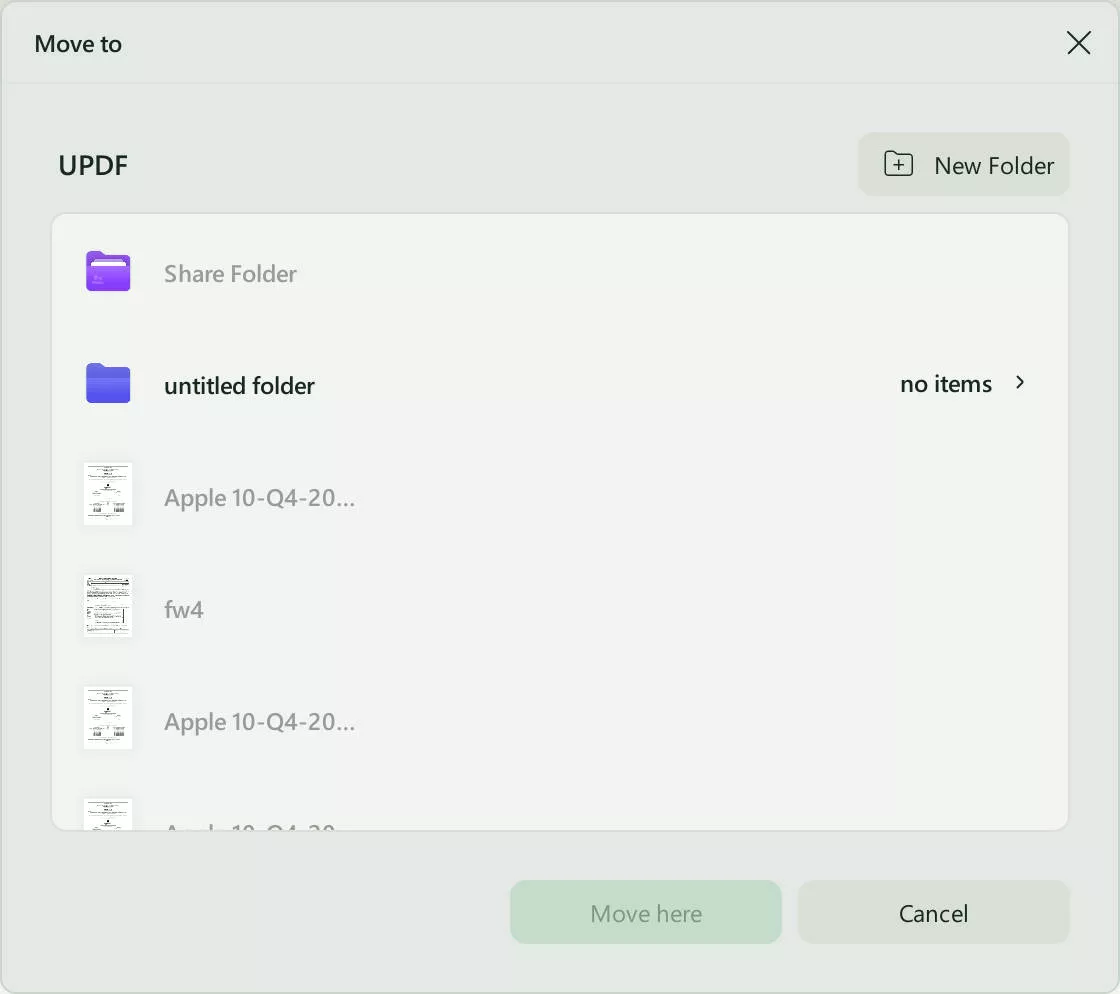Image resolution: width=1120 pixels, height=994 pixels.
Task: Click the New Folder button
Action: (963, 164)
